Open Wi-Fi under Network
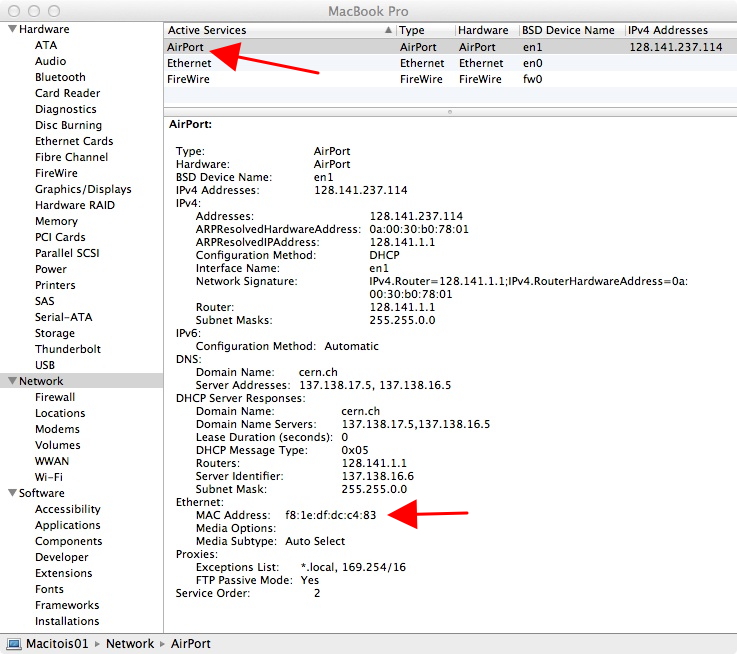Image resolution: width=737 pixels, height=654 pixels. click(x=48, y=477)
